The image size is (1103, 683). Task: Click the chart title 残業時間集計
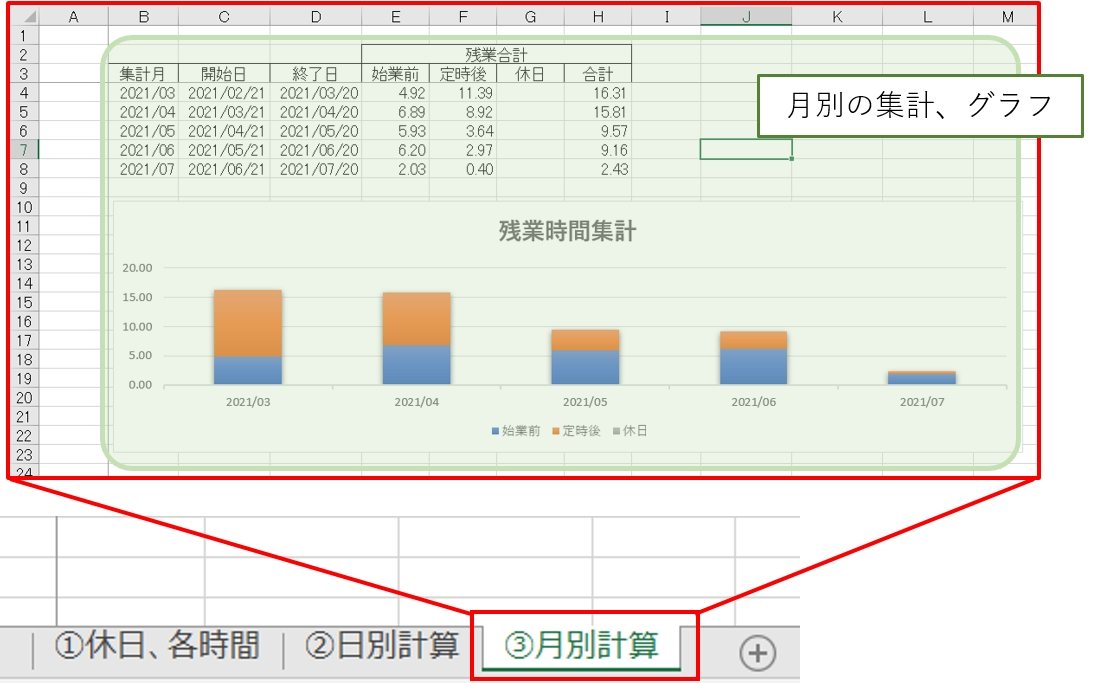tap(568, 231)
